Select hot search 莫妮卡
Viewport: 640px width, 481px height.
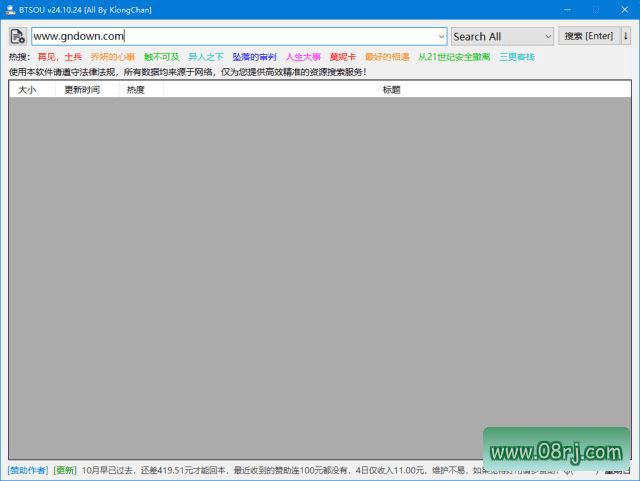click(343, 57)
